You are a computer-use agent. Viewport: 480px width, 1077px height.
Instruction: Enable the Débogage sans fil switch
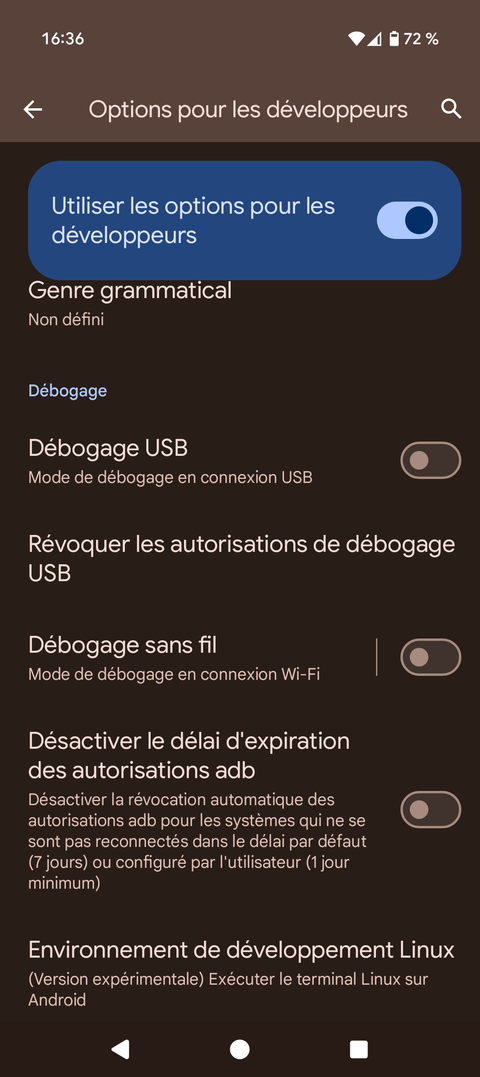coord(431,657)
